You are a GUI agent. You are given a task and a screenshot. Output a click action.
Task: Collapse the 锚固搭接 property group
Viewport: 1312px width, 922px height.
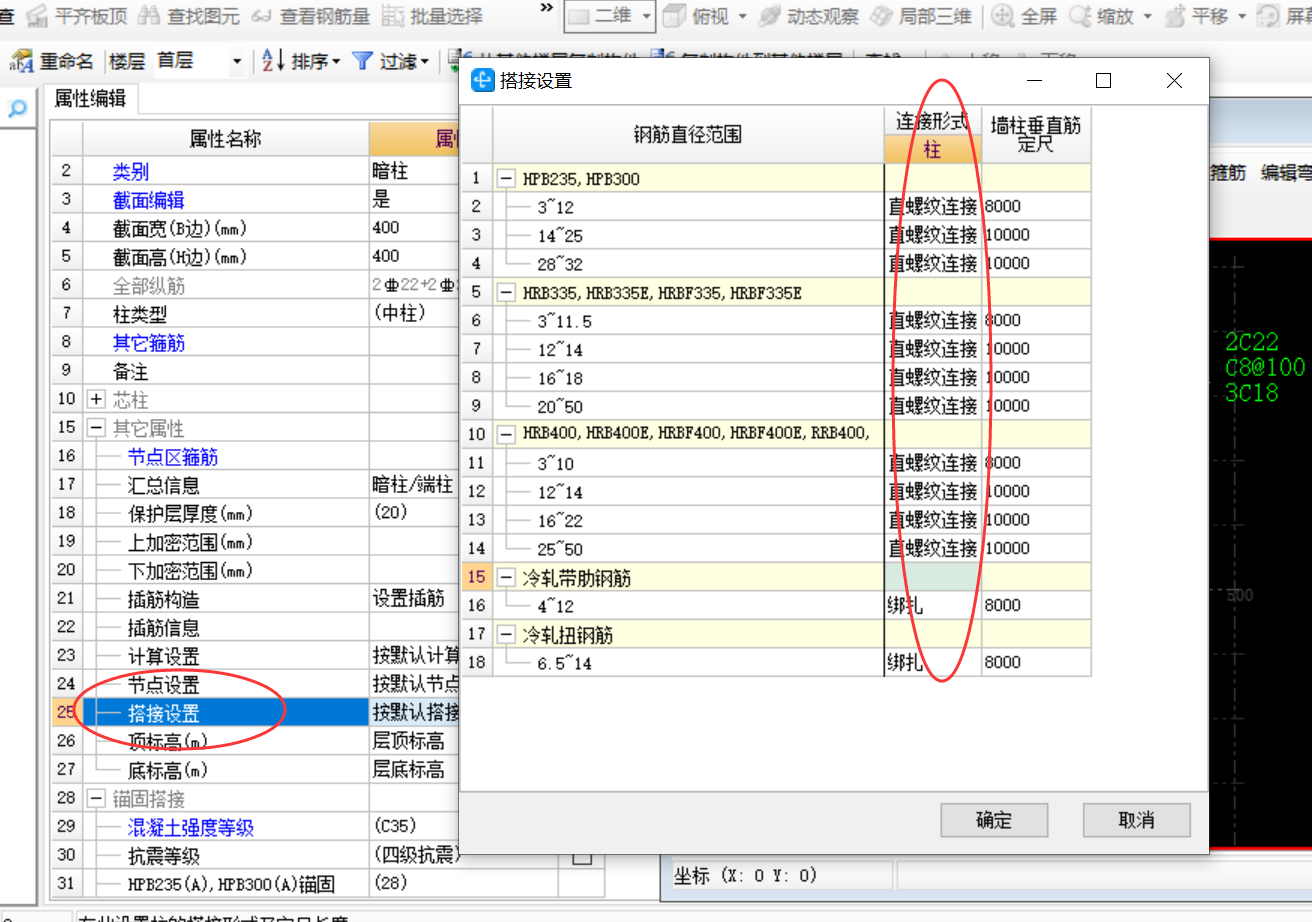click(96, 799)
